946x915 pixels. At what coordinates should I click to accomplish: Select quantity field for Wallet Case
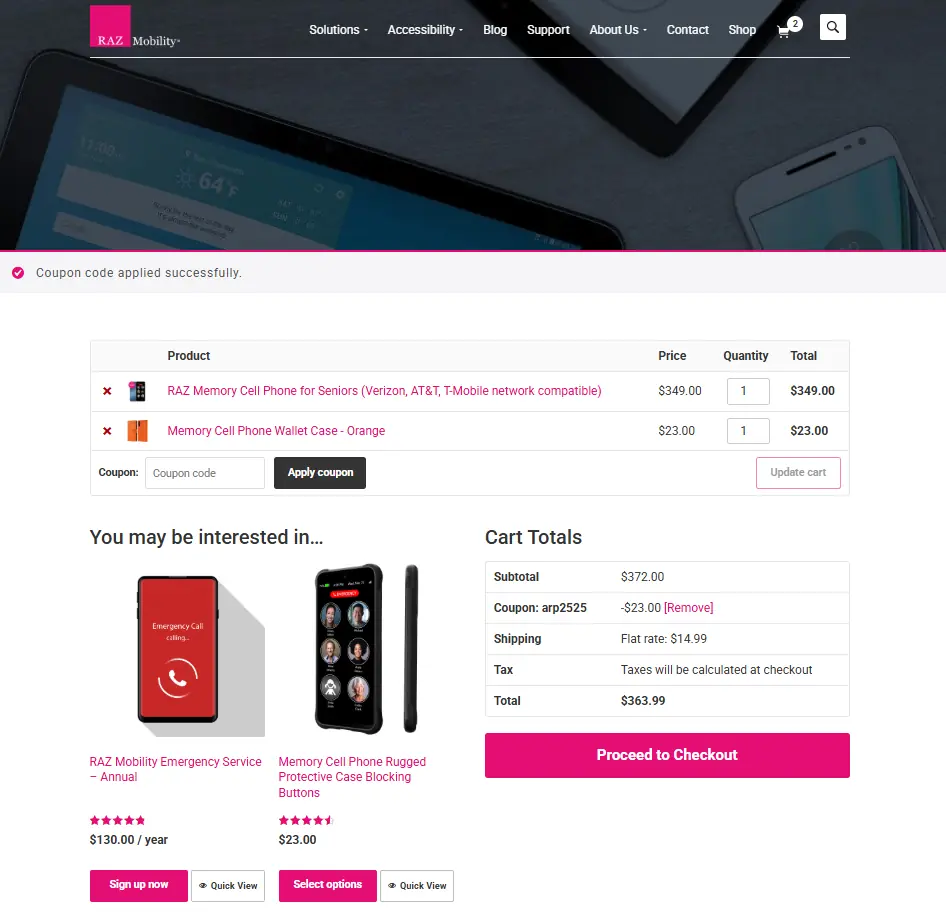coord(748,431)
